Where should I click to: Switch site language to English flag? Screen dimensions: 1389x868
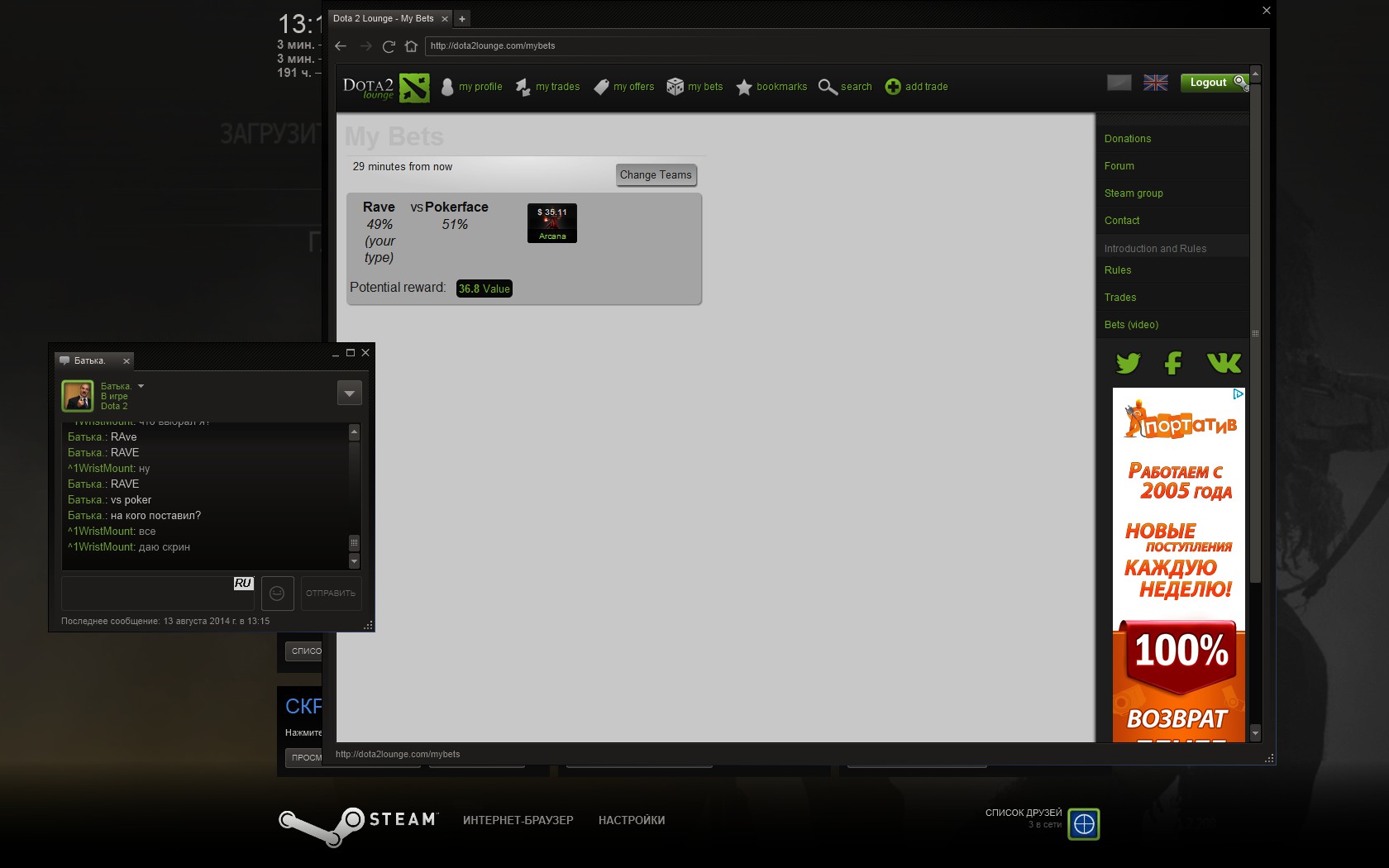coord(1156,83)
